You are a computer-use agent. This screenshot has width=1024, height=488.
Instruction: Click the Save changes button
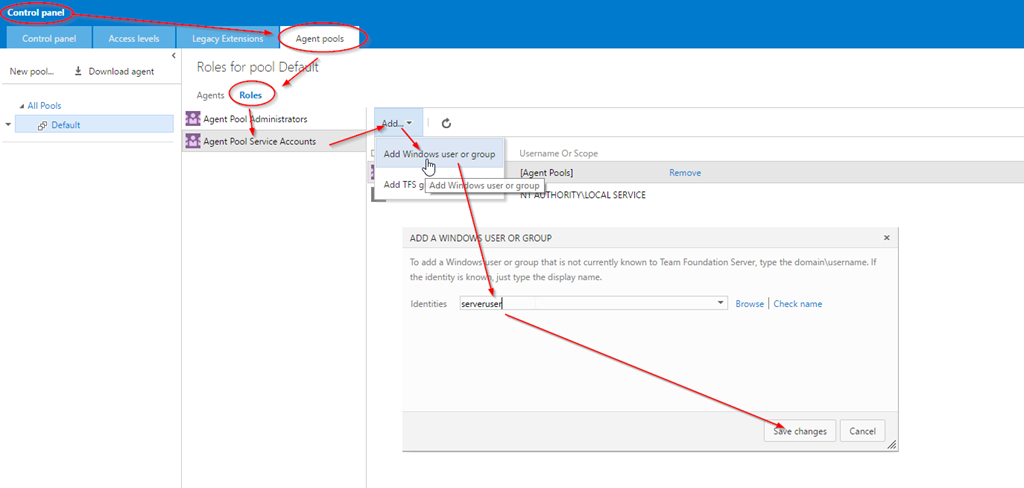[x=799, y=431]
